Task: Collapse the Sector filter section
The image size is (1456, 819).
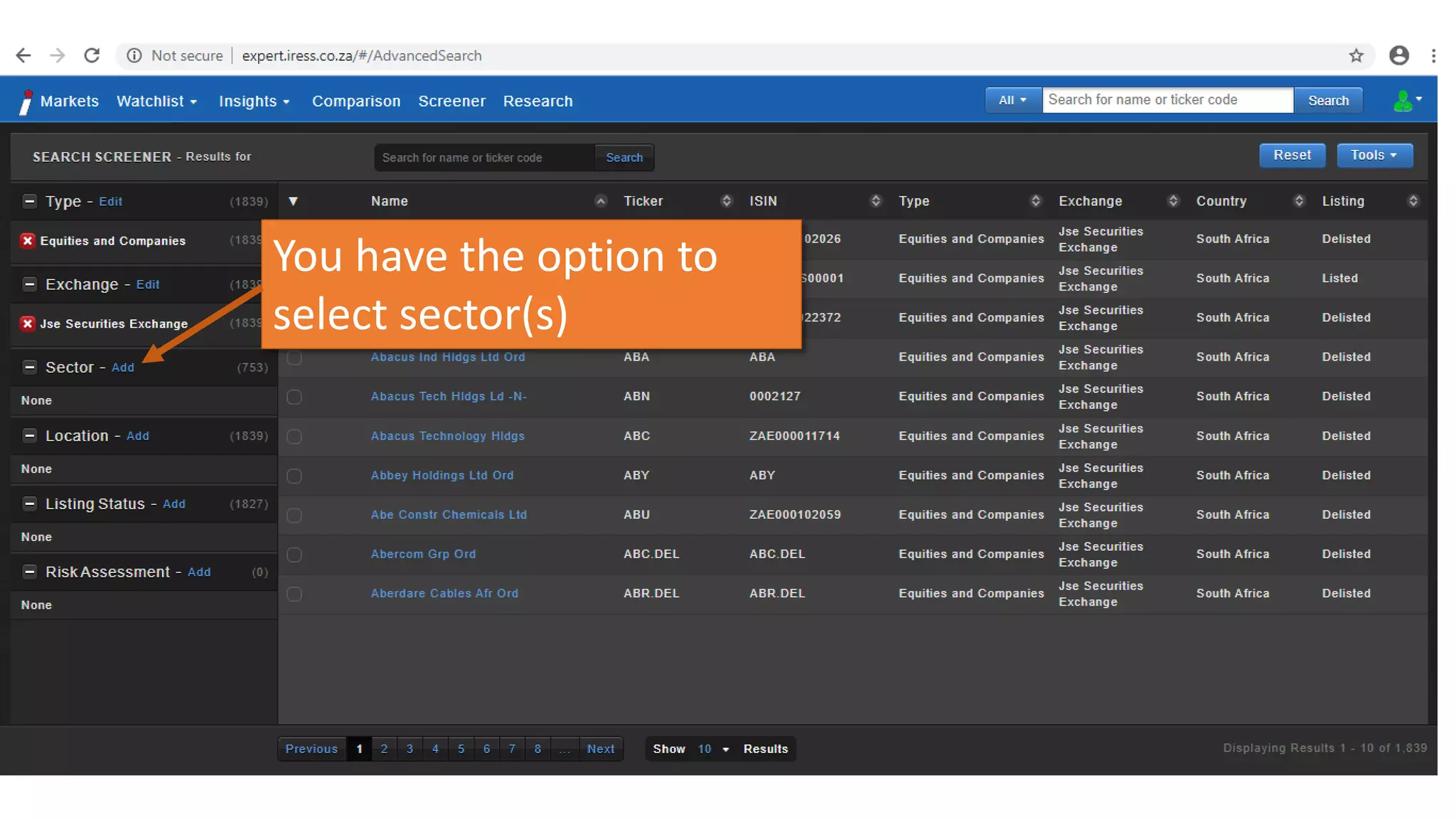Action: [x=29, y=368]
